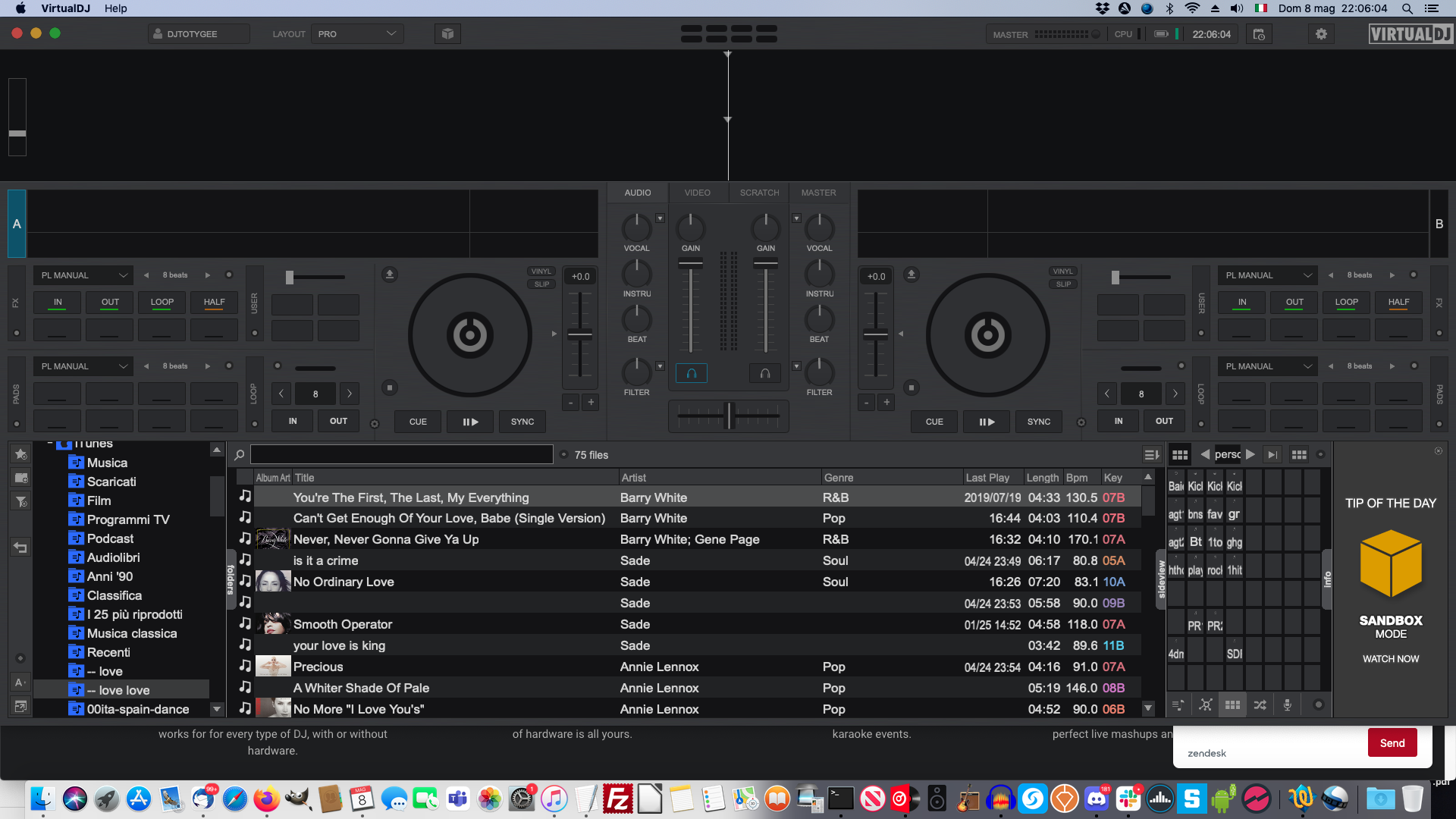Image resolution: width=1456 pixels, height=819 pixels.
Task: Toggle VINYL mode on deck B
Action: (x=1063, y=271)
